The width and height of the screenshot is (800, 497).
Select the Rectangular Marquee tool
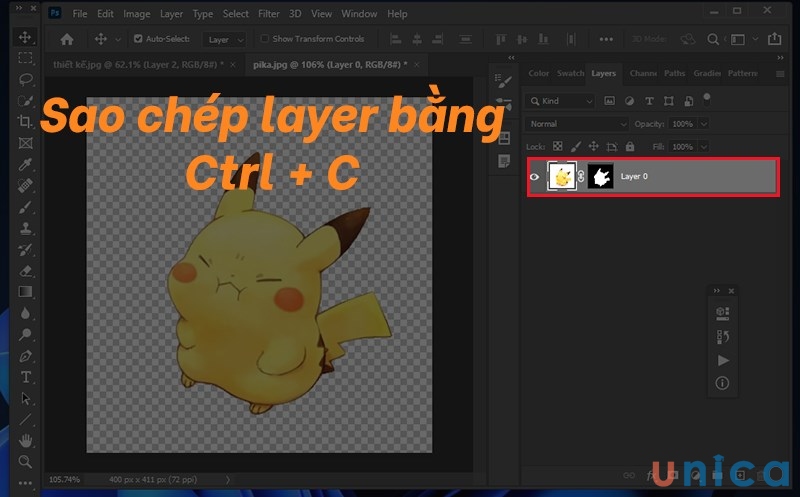25,58
